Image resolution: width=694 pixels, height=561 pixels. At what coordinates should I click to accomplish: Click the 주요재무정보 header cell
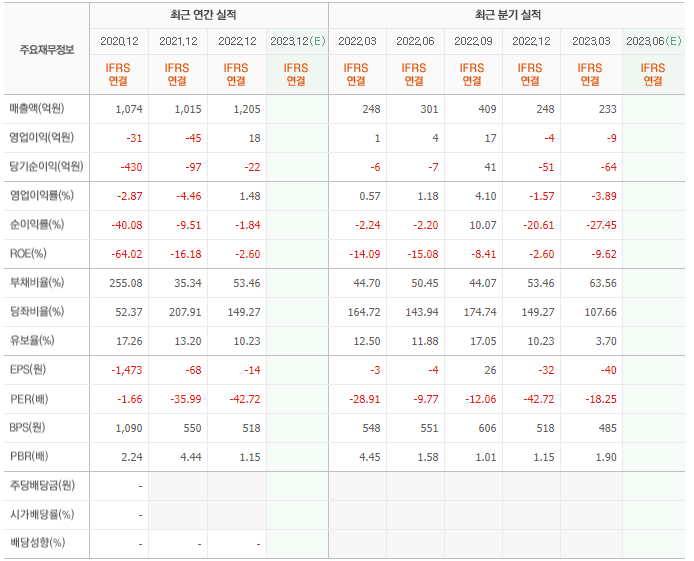click(46, 49)
